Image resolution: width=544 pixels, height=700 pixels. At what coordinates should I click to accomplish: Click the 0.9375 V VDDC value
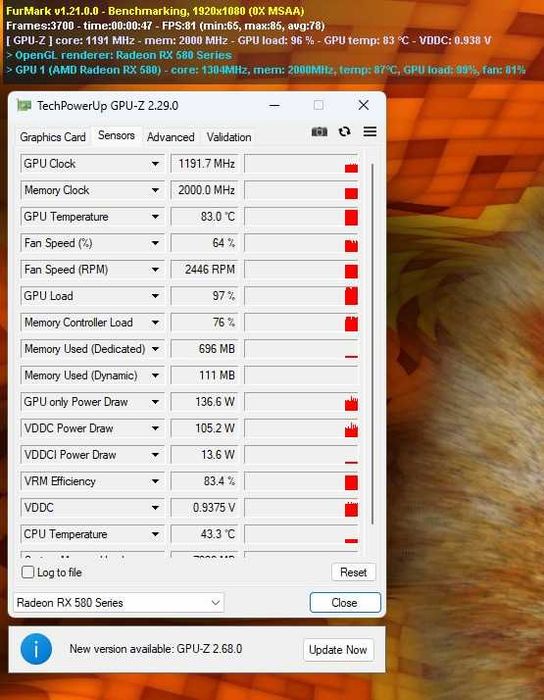click(x=205, y=508)
